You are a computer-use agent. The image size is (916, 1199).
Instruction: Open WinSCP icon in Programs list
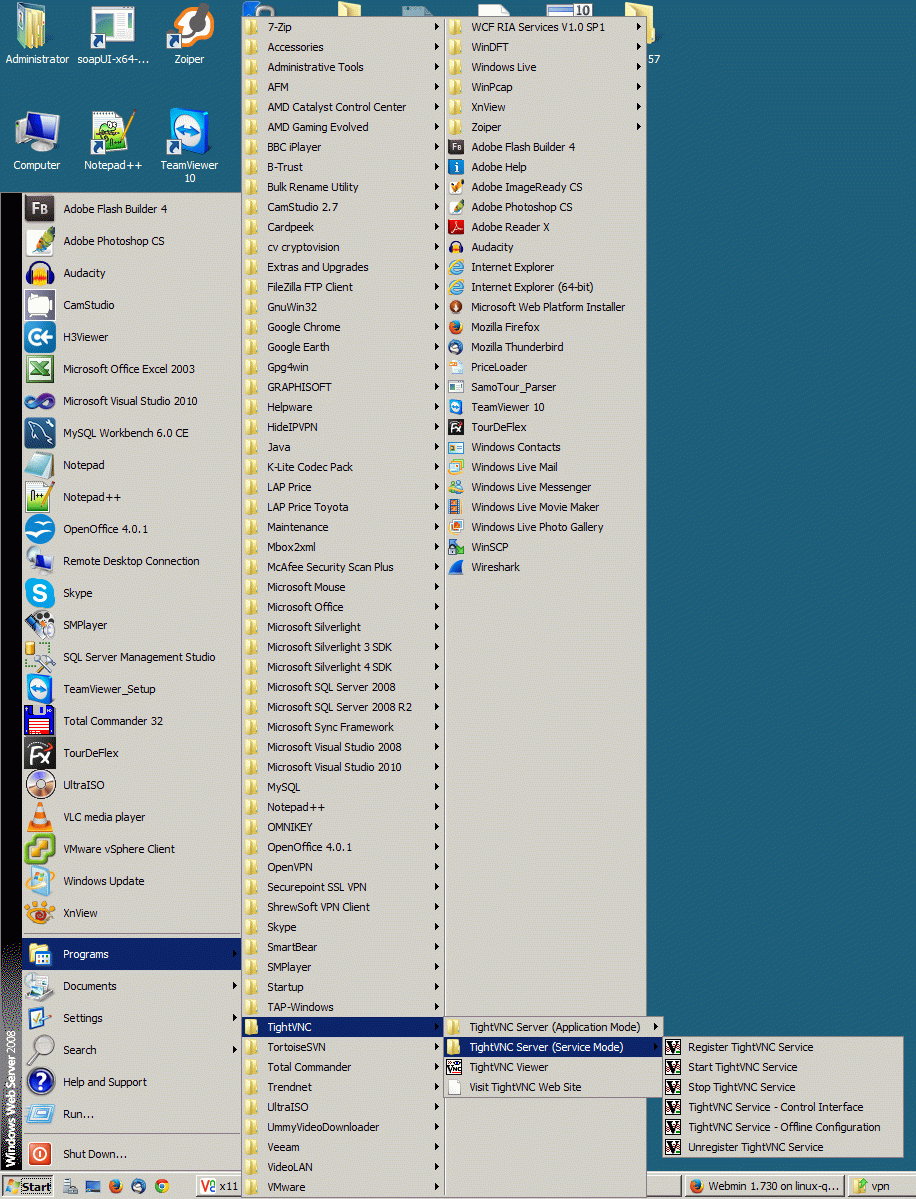coord(456,548)
